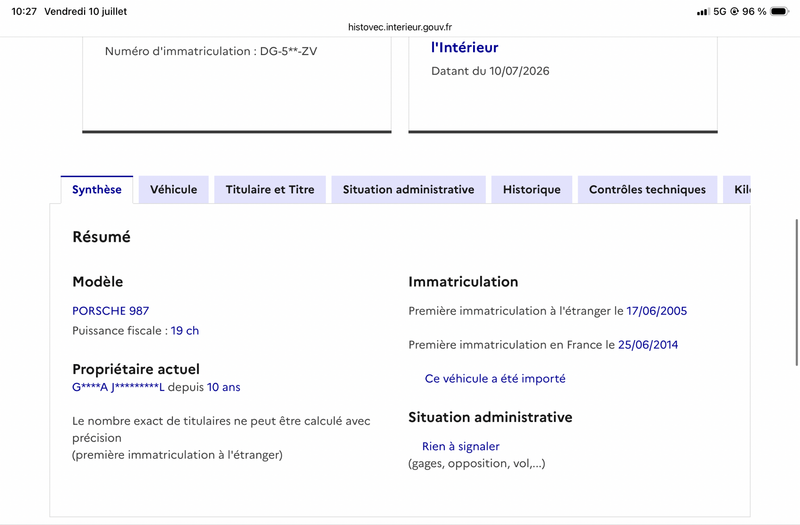800x525 pixels.
Task: Click the (gages, opposition, vol,...) note
Action: (x=477, y=463)
